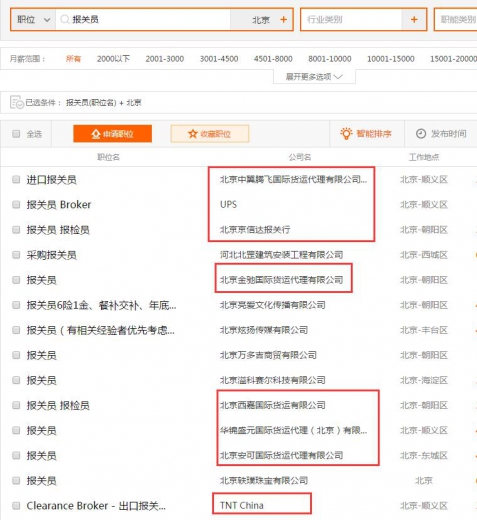477x520 pixels.
Task: Open 报关员6险1金、餐补交补 job posting
Action: coord(102,305)
